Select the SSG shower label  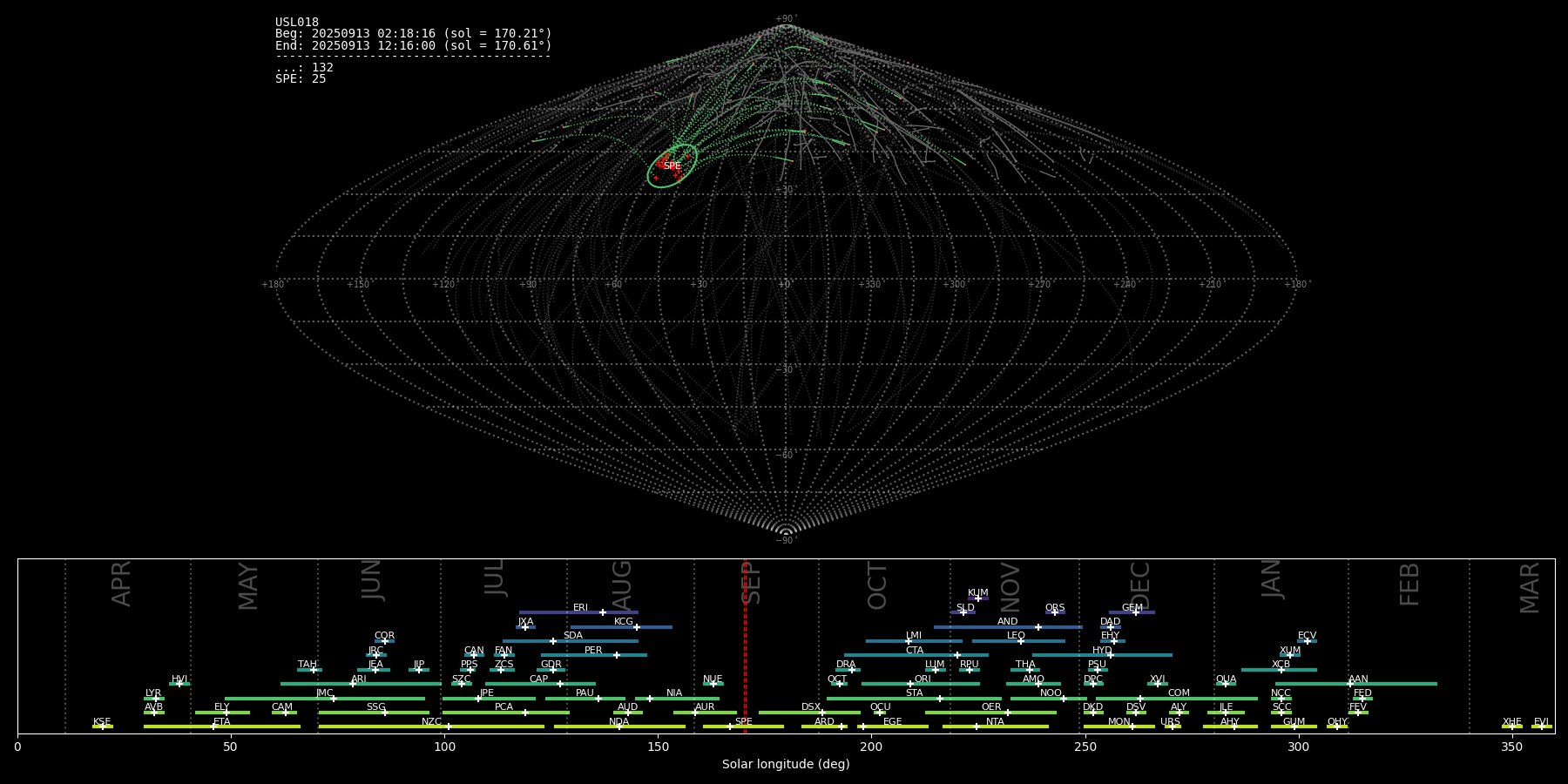pyautogui.click(x=375, y=707)
